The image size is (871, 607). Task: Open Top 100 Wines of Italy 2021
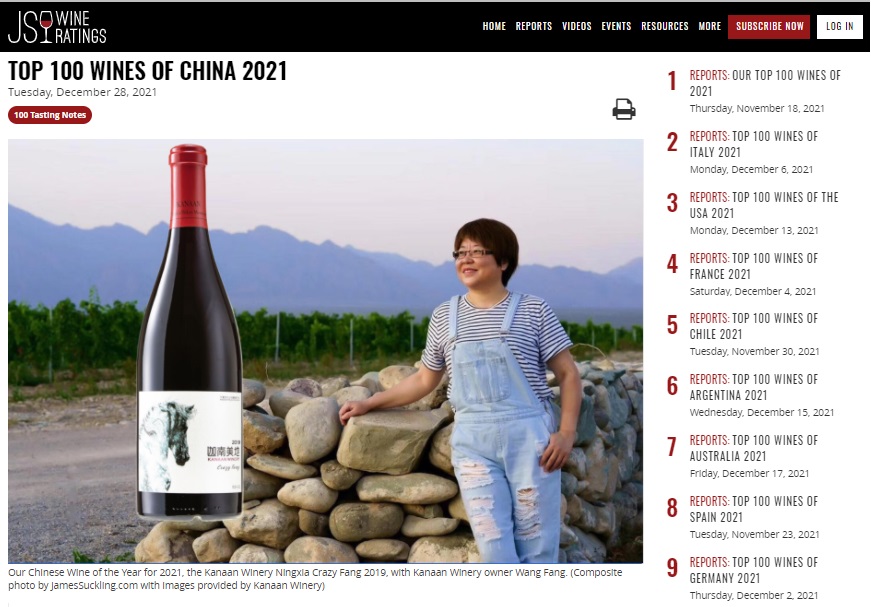(753, 144)
